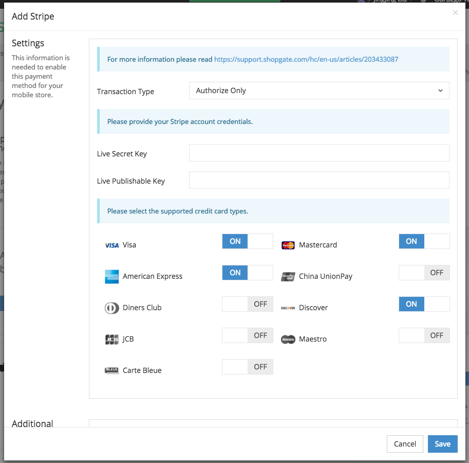Turn off the Visa toggle
Image resolution: width=469 pixels, height=463 pixels.
point(248,241)
